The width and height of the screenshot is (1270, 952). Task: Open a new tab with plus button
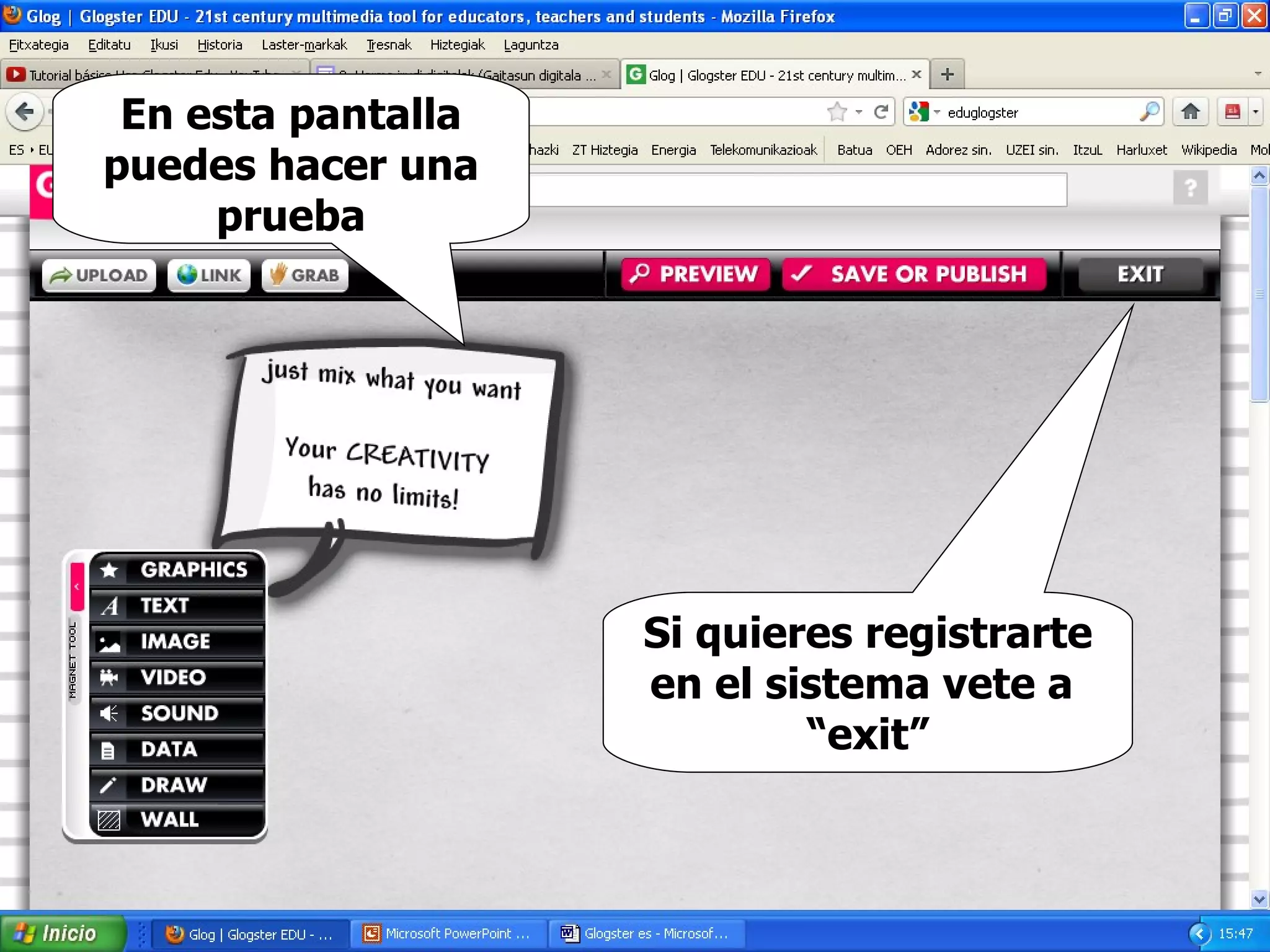pos(948,75)
